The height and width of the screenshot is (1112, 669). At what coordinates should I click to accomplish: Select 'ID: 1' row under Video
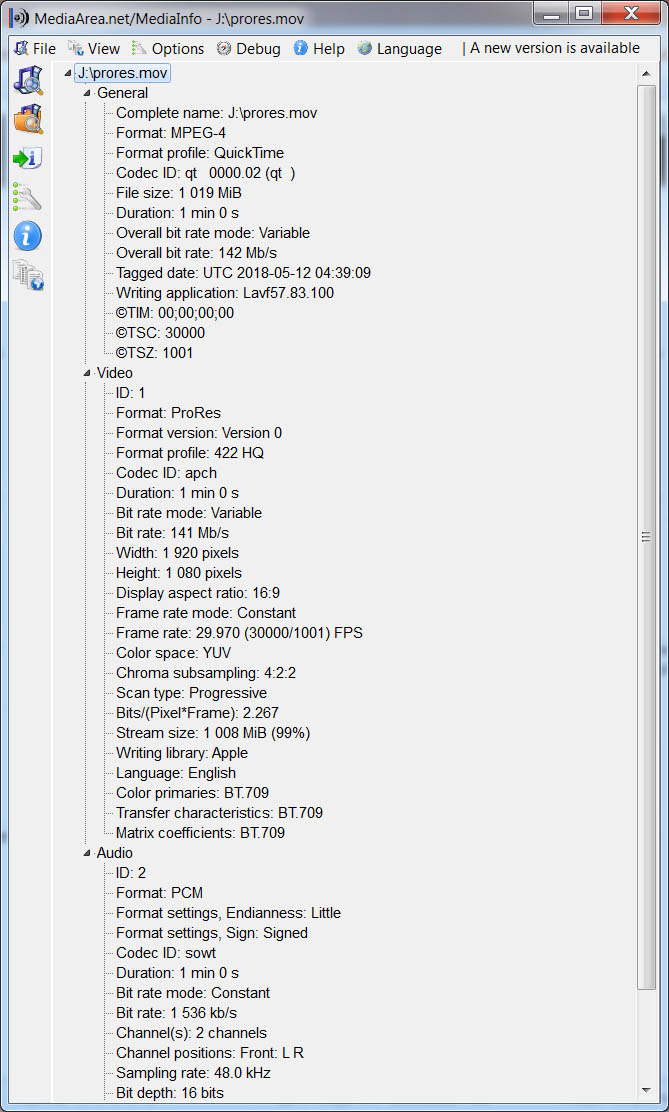point(131,393)
